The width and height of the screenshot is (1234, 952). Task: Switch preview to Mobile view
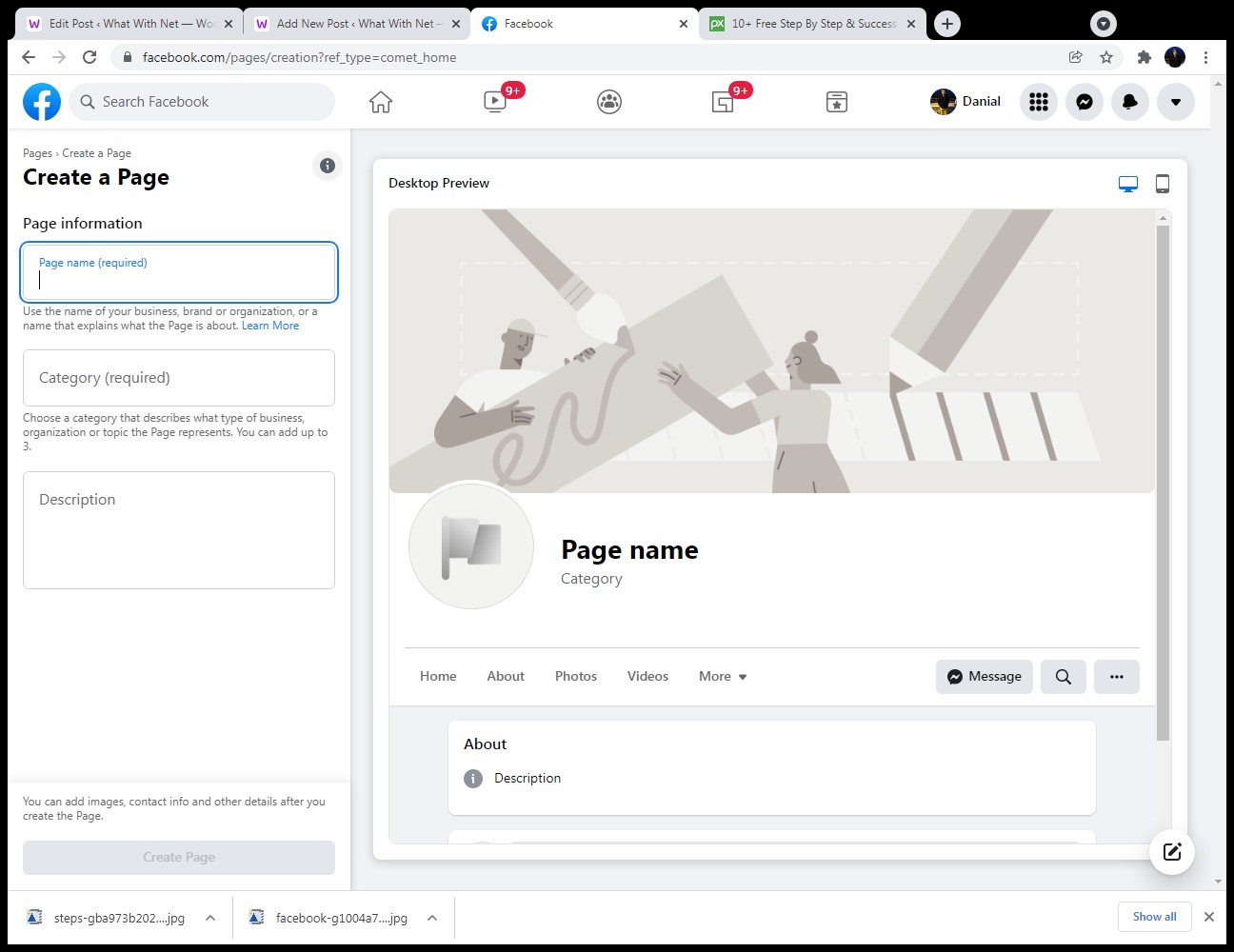click(x=1162, y=183)
